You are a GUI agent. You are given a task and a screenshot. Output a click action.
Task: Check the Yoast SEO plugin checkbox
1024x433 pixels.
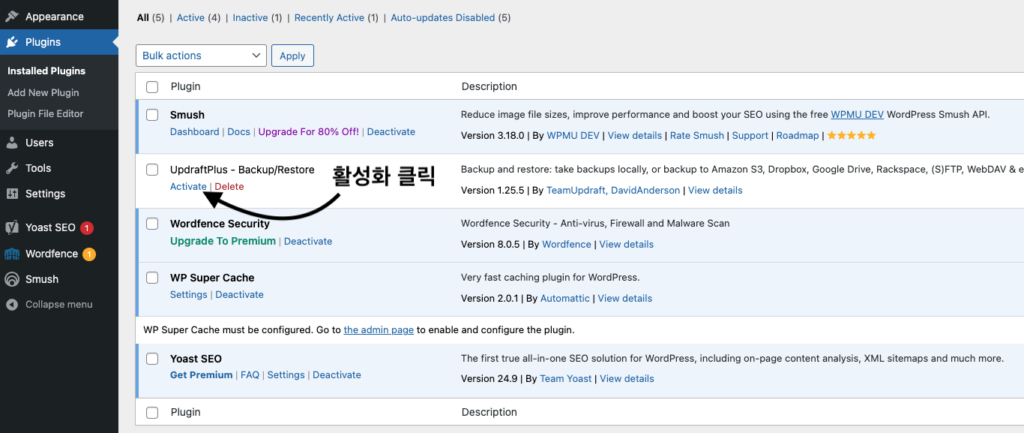coord(152,359)
